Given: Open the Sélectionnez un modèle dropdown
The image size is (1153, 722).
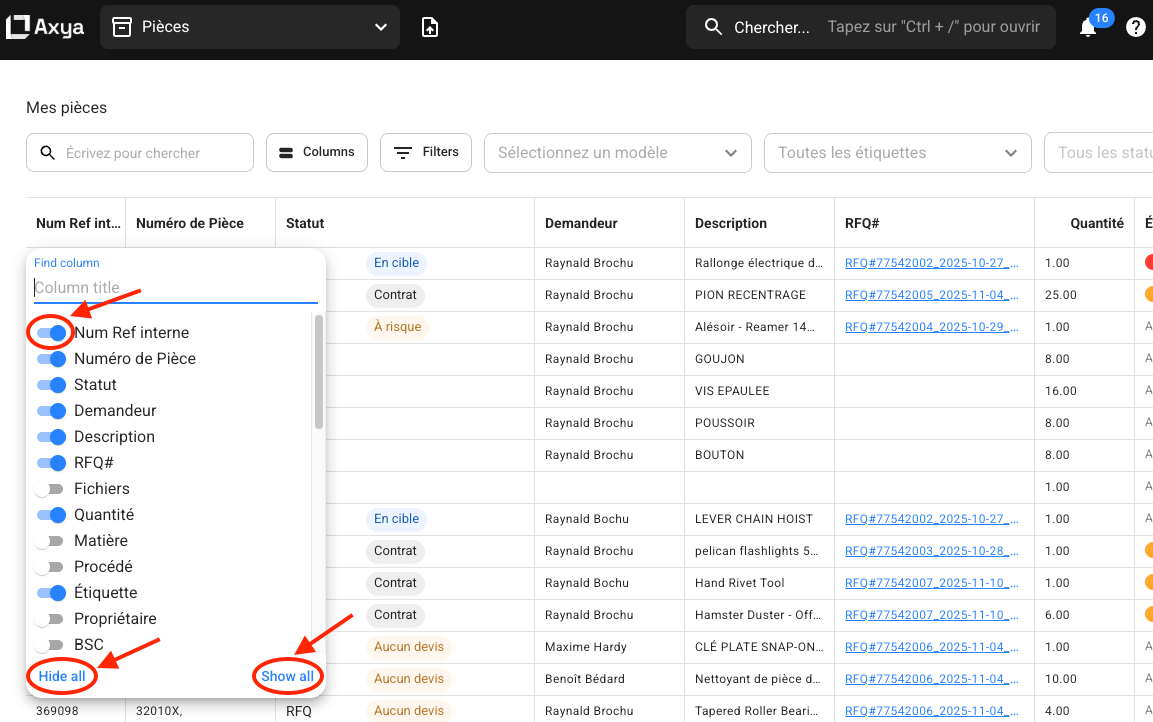Looking at the screenshot, I should [617, 153].
